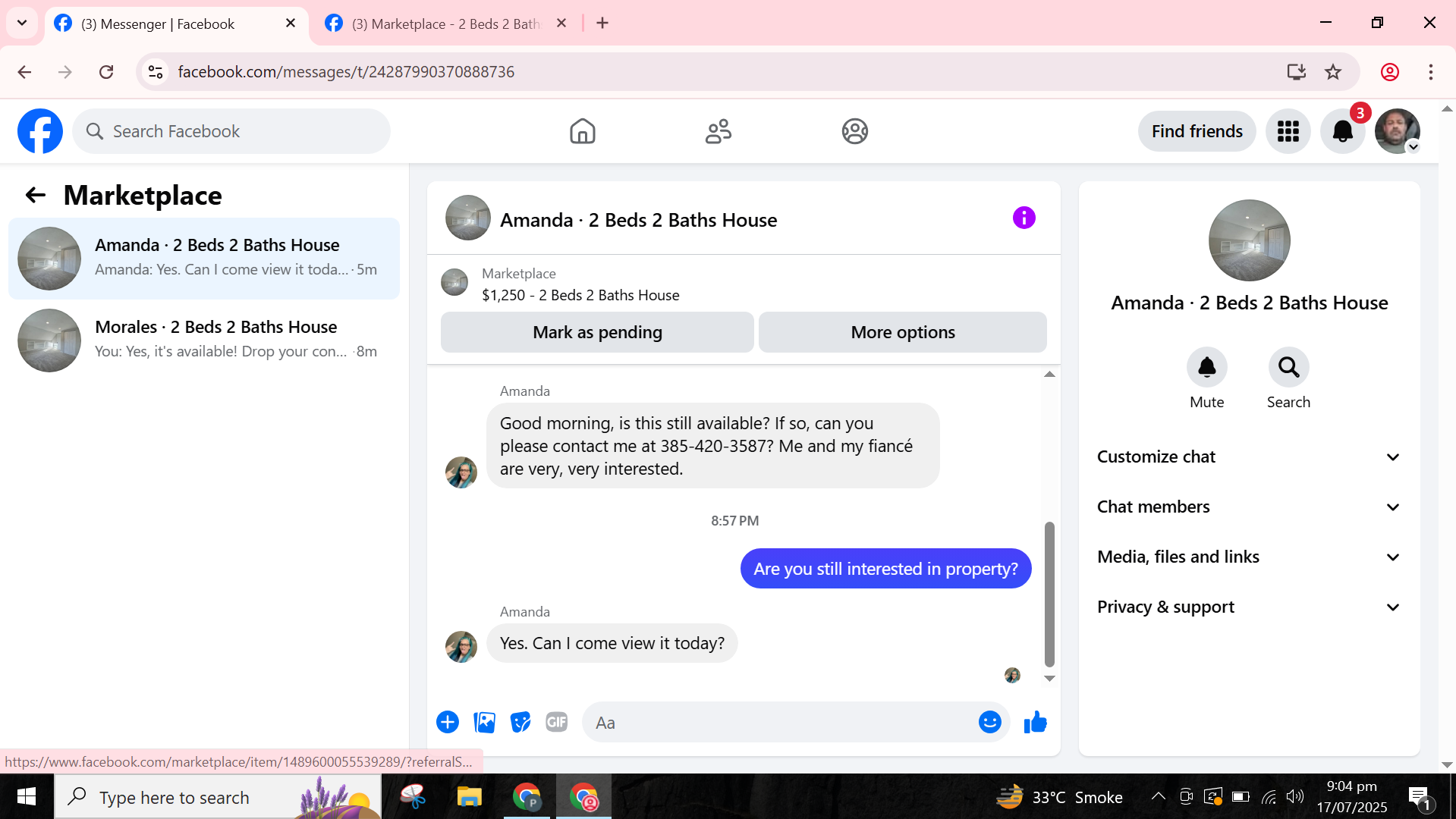Screen dimensions: 1456x819
Task: Click the 'Are you still interested in property?' message
Action: (885, 569)
